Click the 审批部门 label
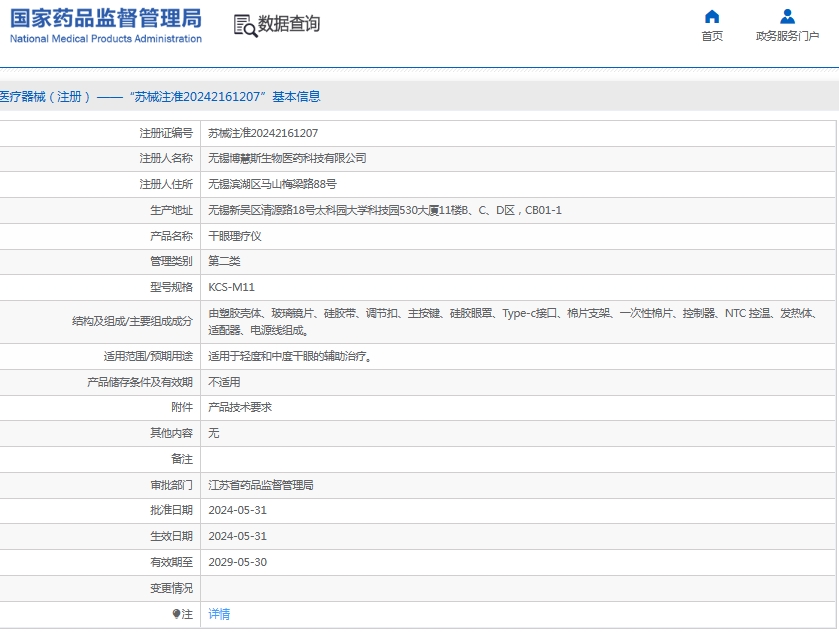The width and height of the screenshot is (839, 632). [x=171, y=485]
